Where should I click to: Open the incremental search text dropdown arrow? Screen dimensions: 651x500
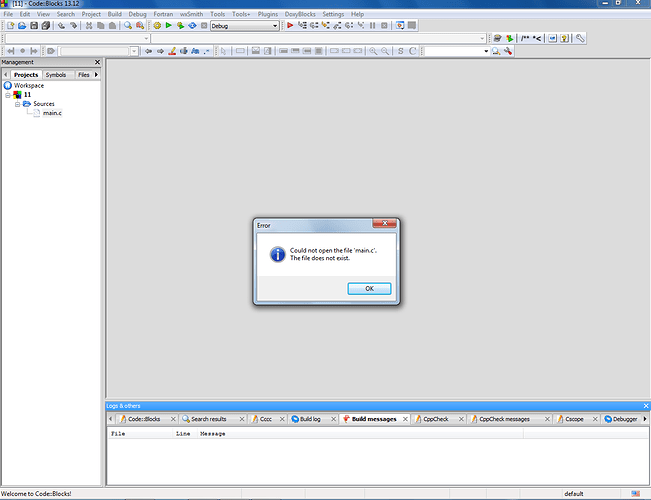[x=134, y=51]
